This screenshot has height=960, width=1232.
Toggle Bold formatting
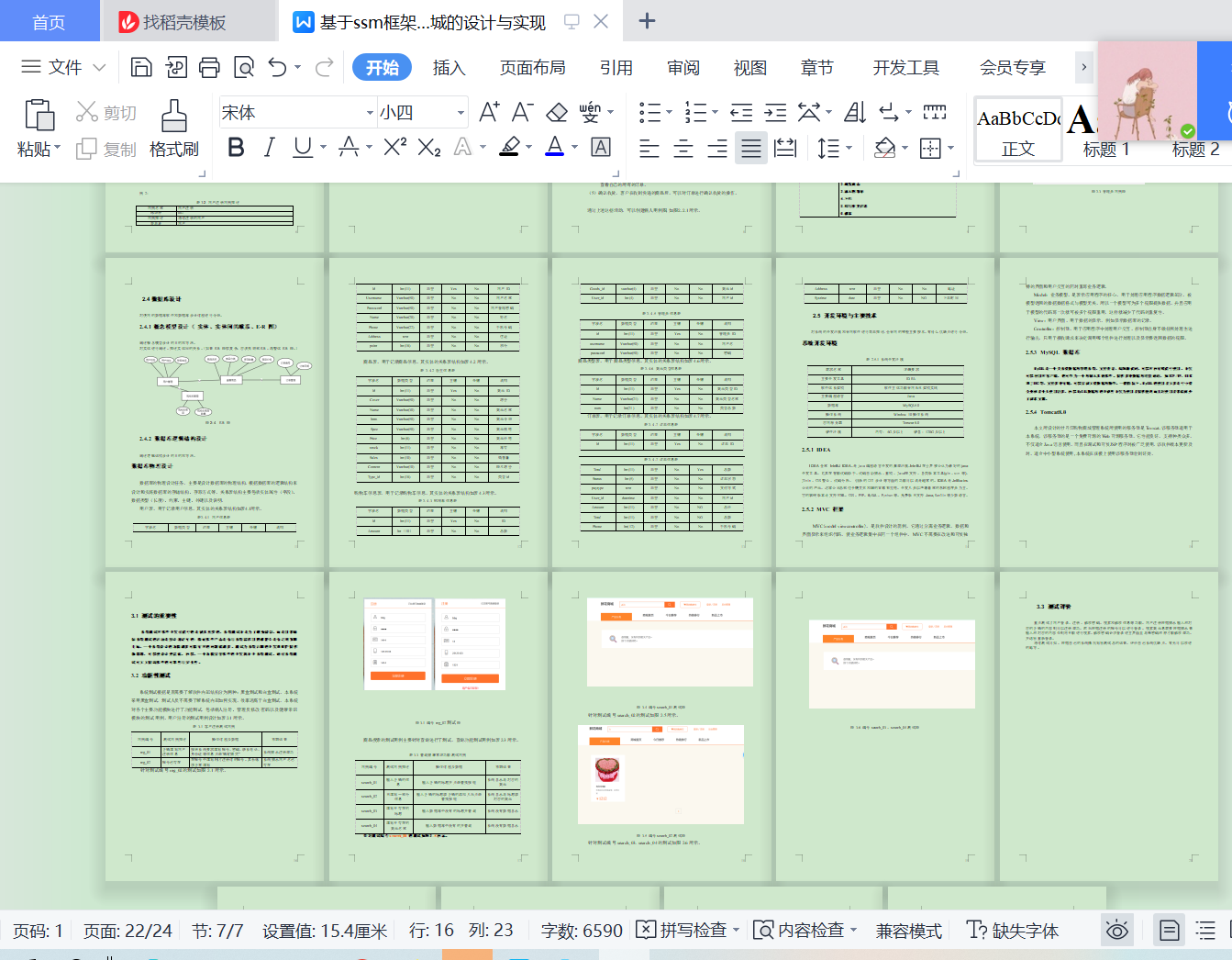236,147
